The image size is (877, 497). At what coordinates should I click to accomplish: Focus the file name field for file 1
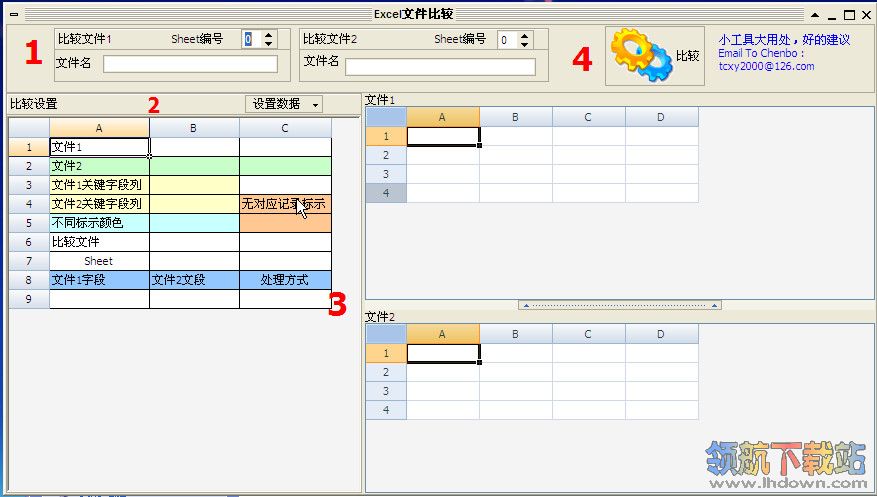point(190,64)
